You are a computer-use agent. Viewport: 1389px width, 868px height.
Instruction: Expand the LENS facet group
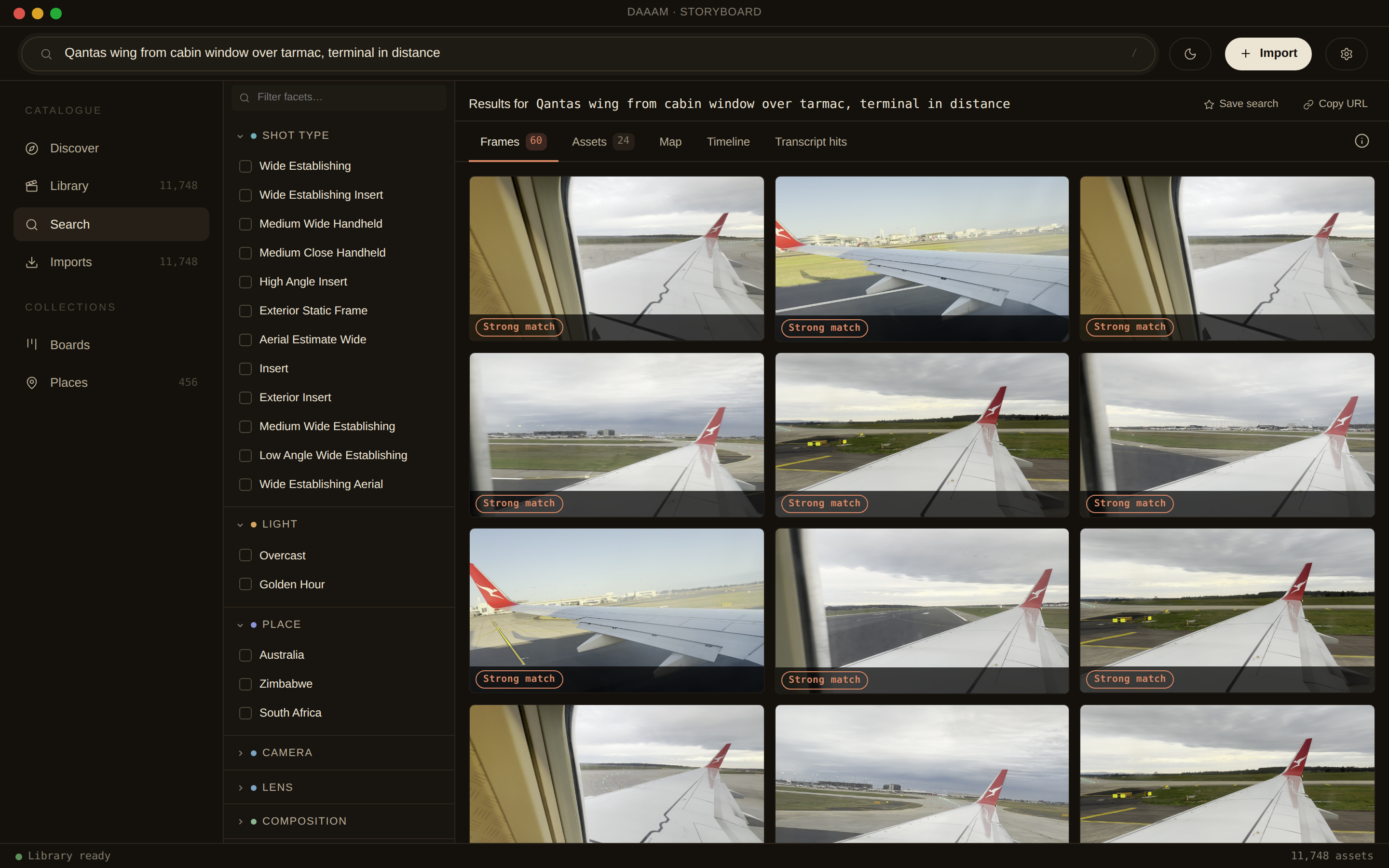339,787
